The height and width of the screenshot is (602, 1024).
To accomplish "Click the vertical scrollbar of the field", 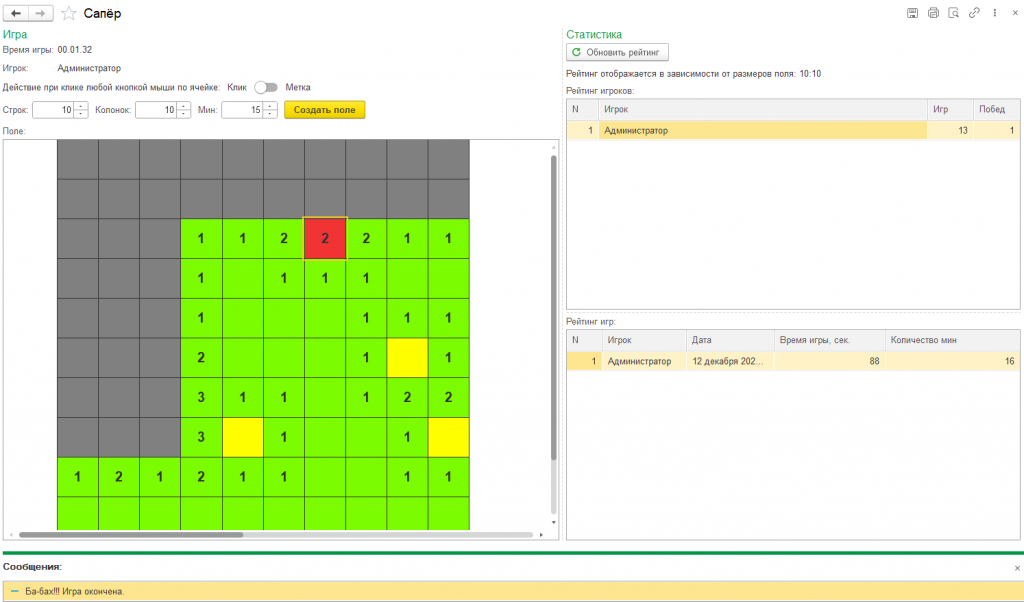I will pos(554,307).
